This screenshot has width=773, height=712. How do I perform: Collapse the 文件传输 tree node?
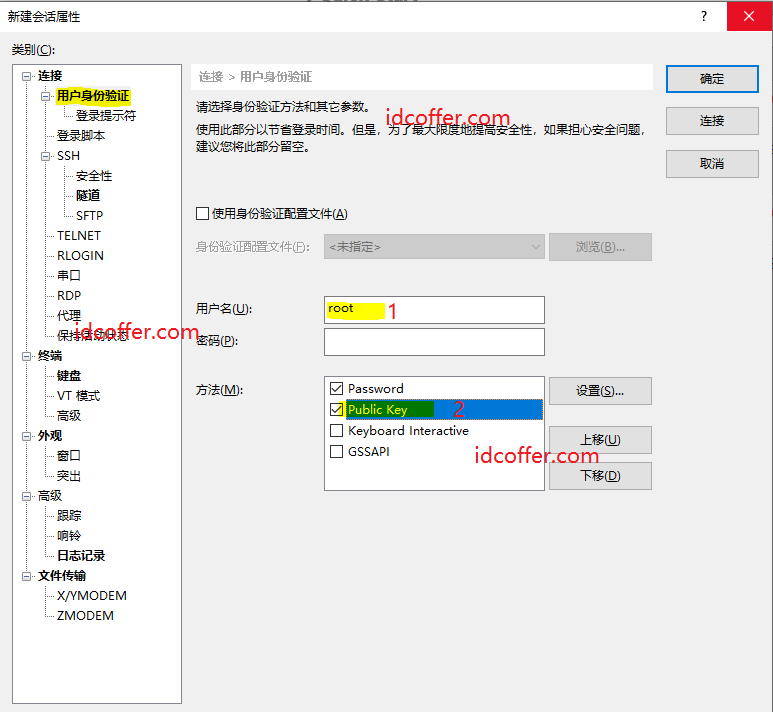pyautogui.click(x=27, y=576)
